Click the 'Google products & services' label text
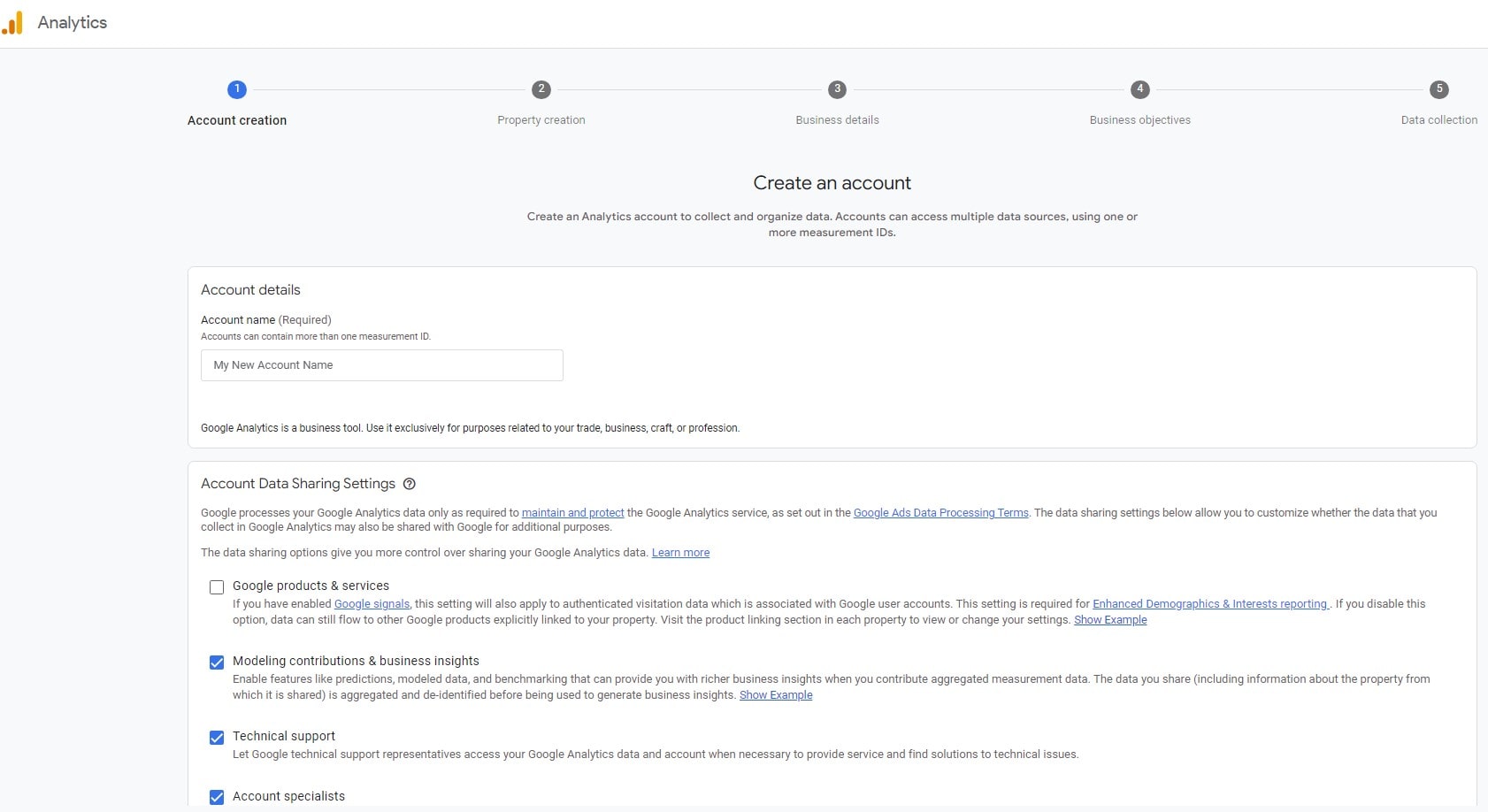Screen dimensions: 1488x812 coord(311,586)
